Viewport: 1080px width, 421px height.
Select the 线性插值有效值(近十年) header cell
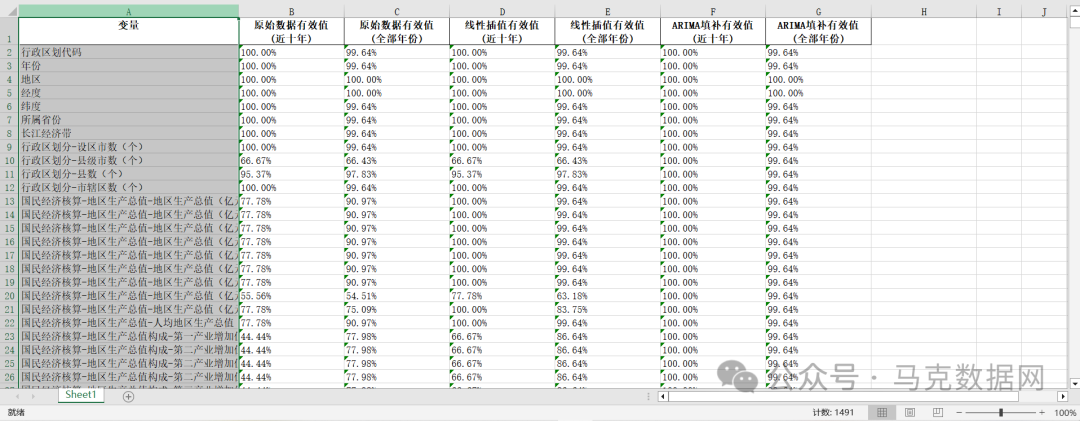coord(502,31)
